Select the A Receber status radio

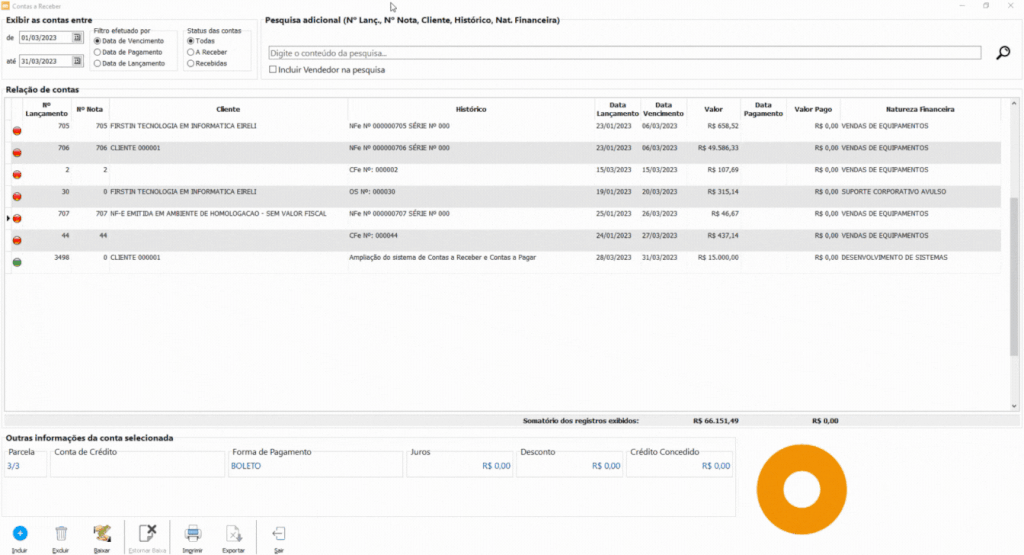pos(191,52)
